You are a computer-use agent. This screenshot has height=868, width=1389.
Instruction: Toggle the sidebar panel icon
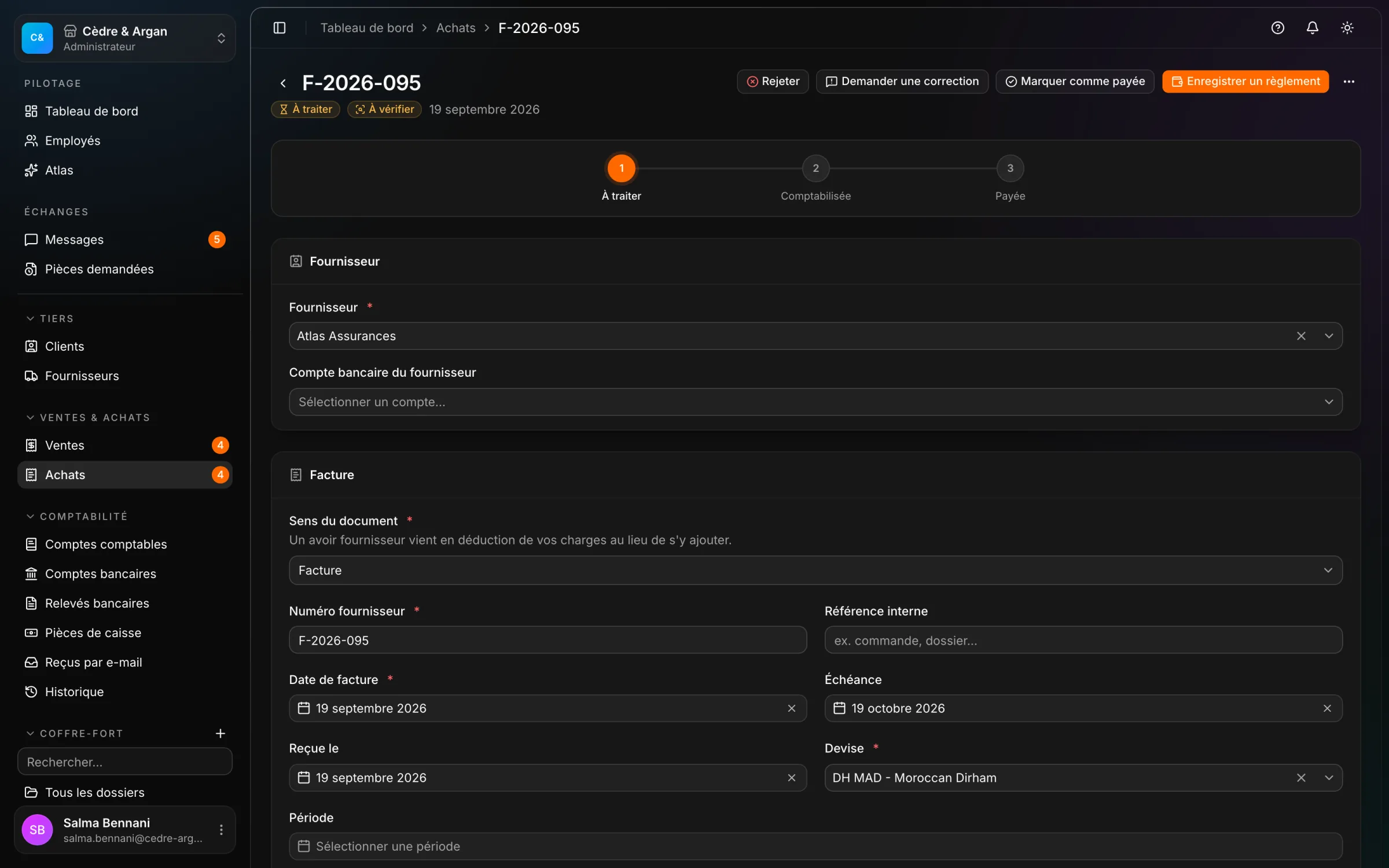280,28
